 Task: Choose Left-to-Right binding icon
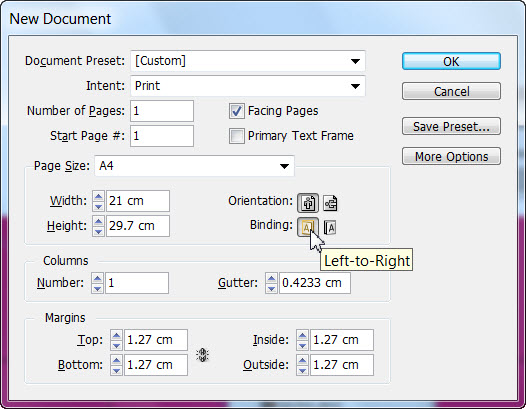pyautogui.click(x=308, y=227)
